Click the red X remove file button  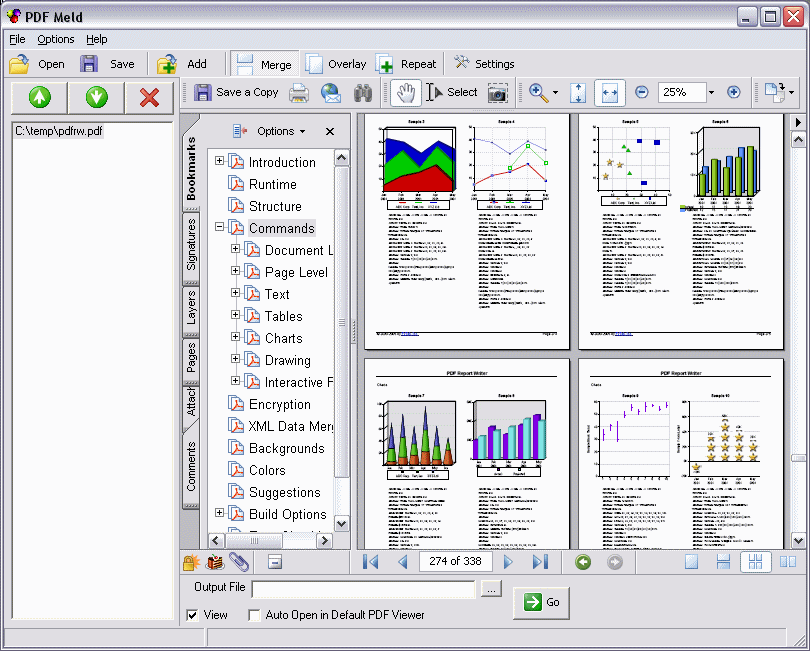(x=149, y=97)
